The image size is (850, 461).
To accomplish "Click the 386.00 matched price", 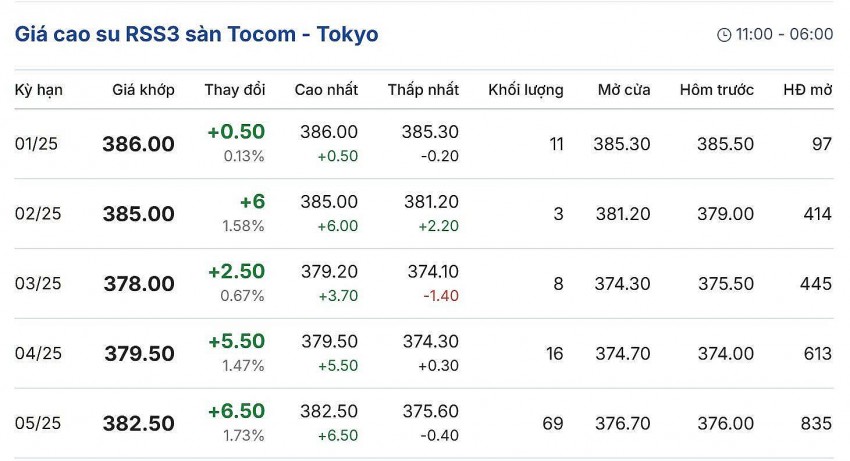I will [x=138, y=145].
